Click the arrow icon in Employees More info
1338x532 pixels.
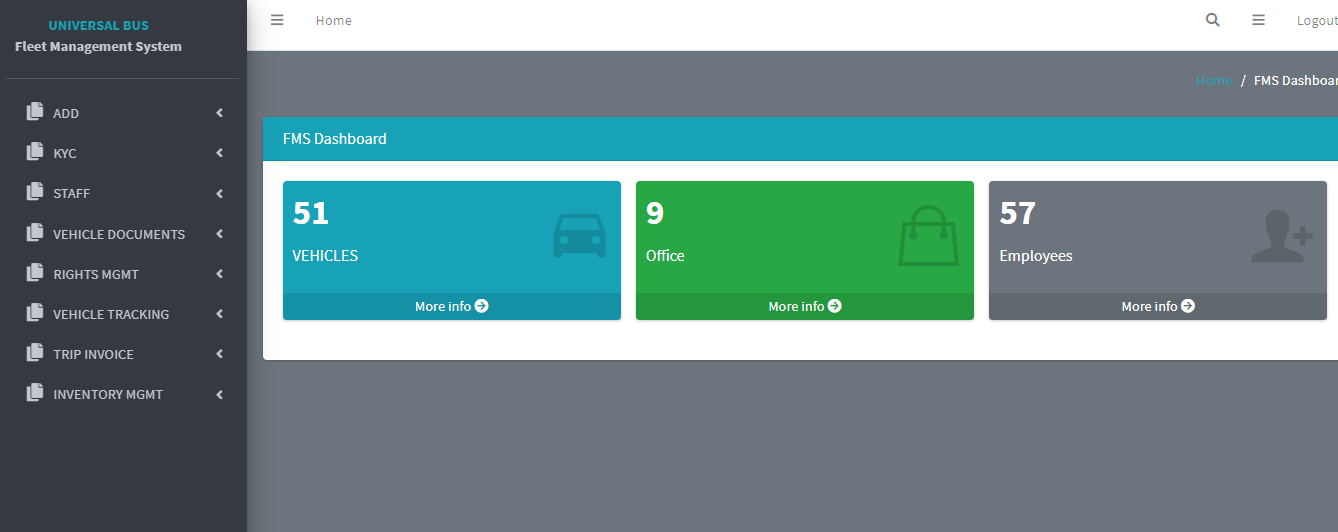tap(1188, 306)
